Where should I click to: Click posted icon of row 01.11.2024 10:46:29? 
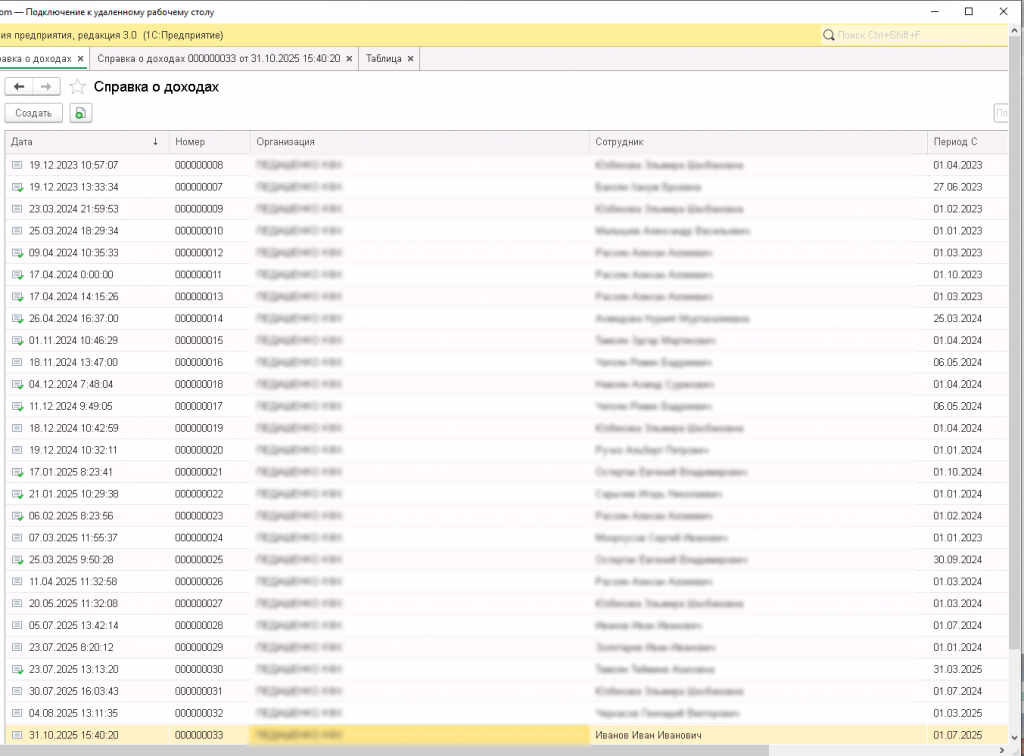[18, 341]
